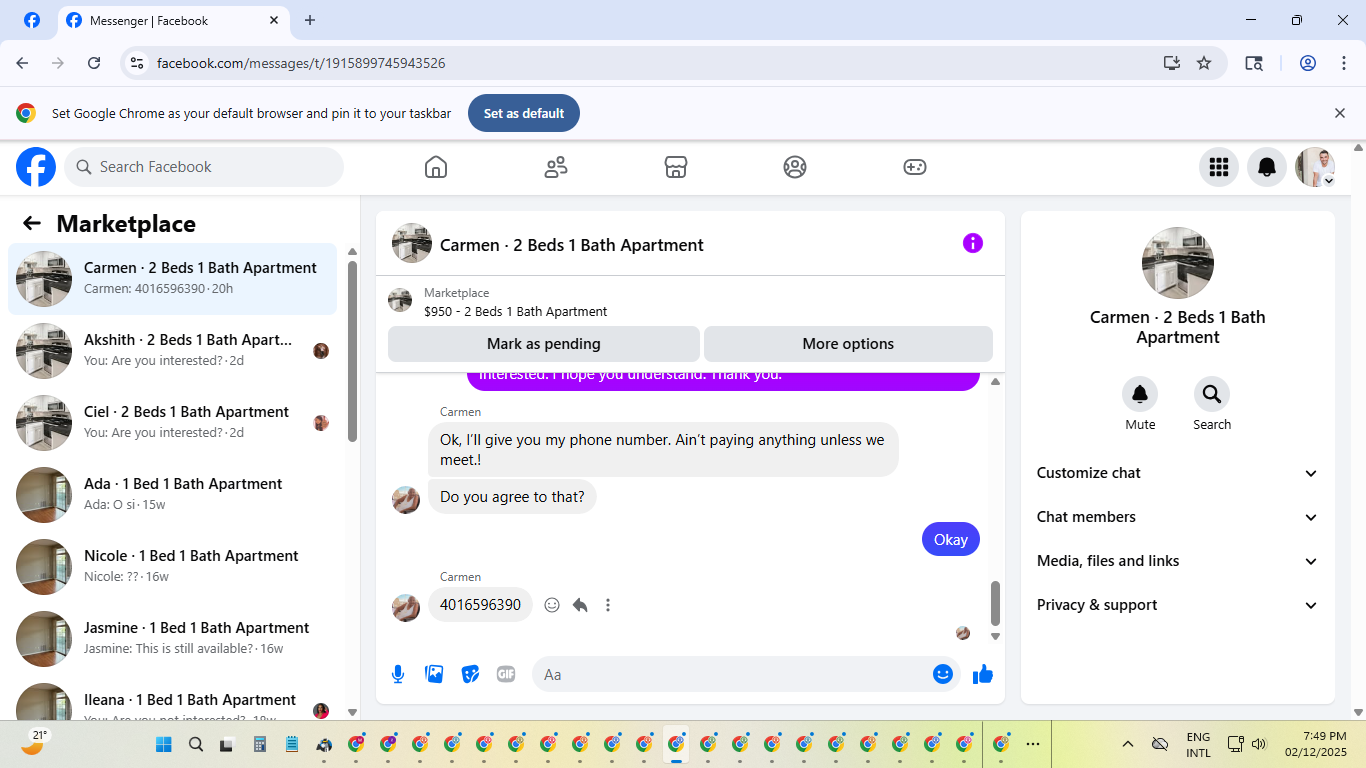Send a voice clip via microphone icon

coord(398,674)
